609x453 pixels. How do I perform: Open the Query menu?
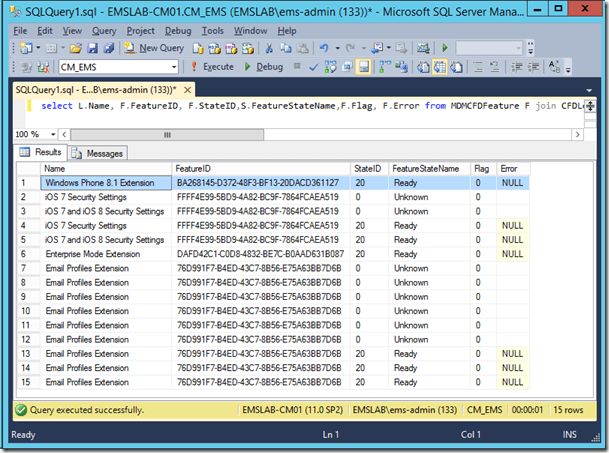(104, 31)
